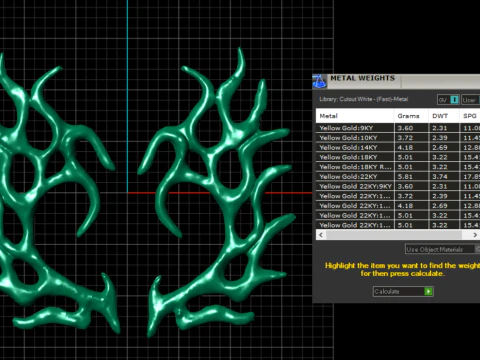480x360 pixels.
Task: Click the 5.81 grams cell
Action: 411,177
